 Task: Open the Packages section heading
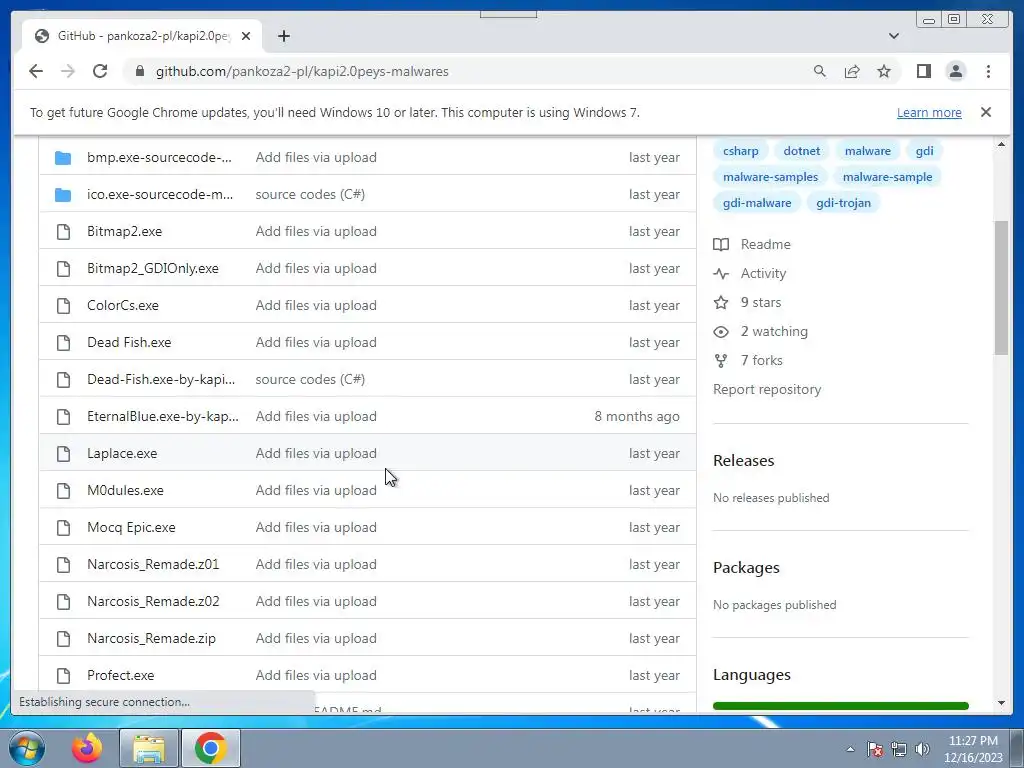746,568
